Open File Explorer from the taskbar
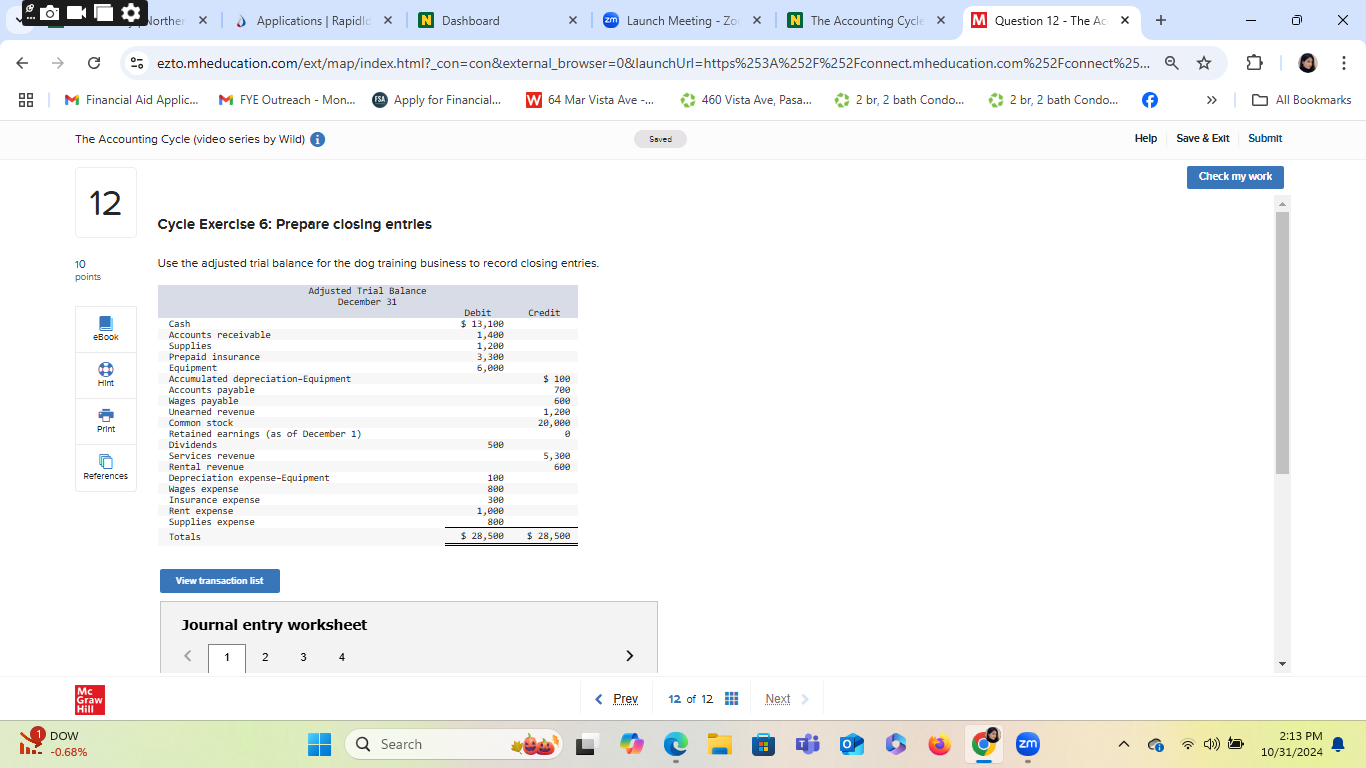This screenshot has height=768, width=1366. 720,744
